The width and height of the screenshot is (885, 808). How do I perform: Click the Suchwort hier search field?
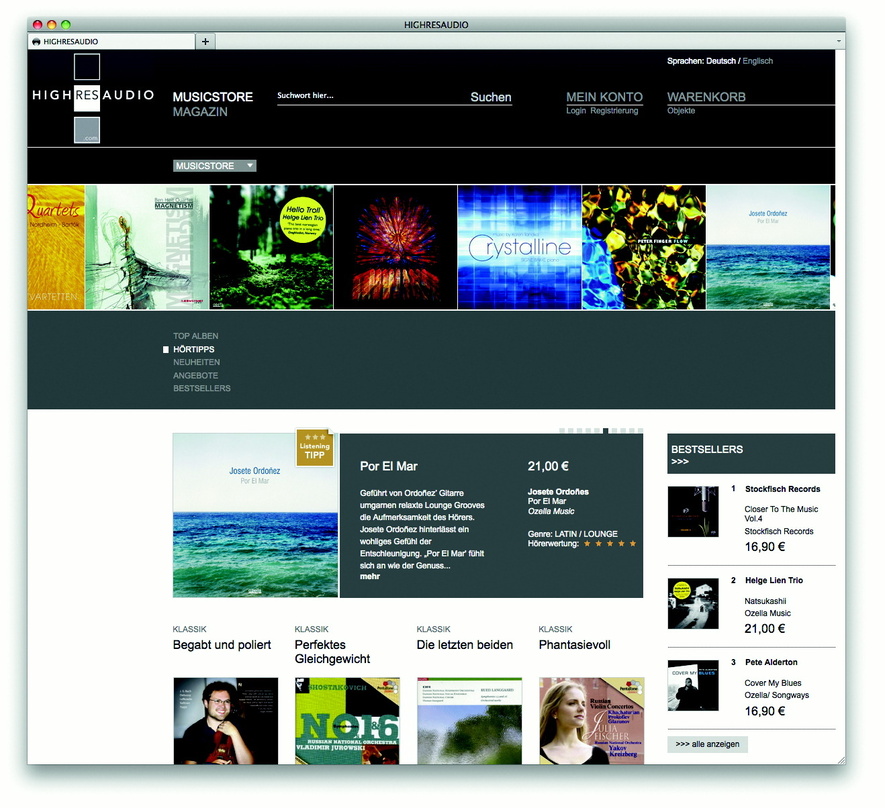pos(373,96)
